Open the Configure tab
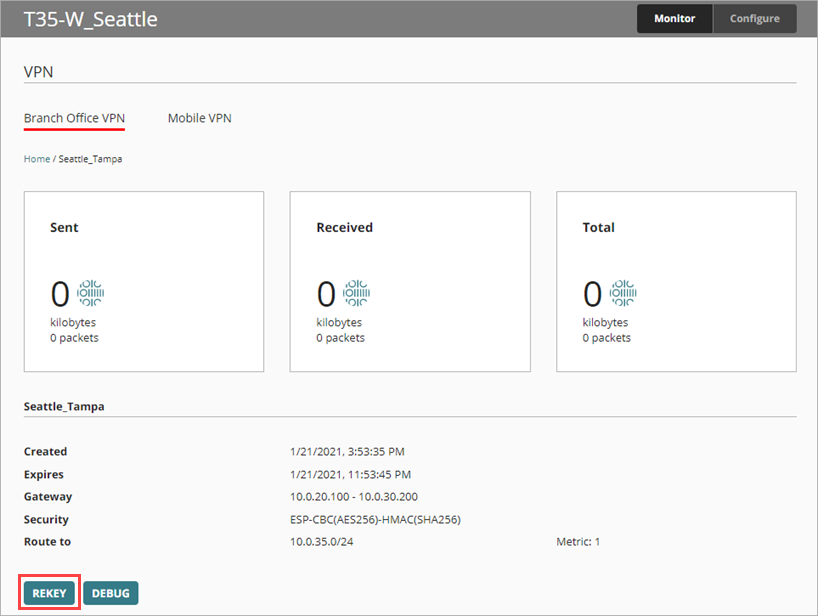The image size is (818, 616). pyautogui.click(x=754, y=19)
